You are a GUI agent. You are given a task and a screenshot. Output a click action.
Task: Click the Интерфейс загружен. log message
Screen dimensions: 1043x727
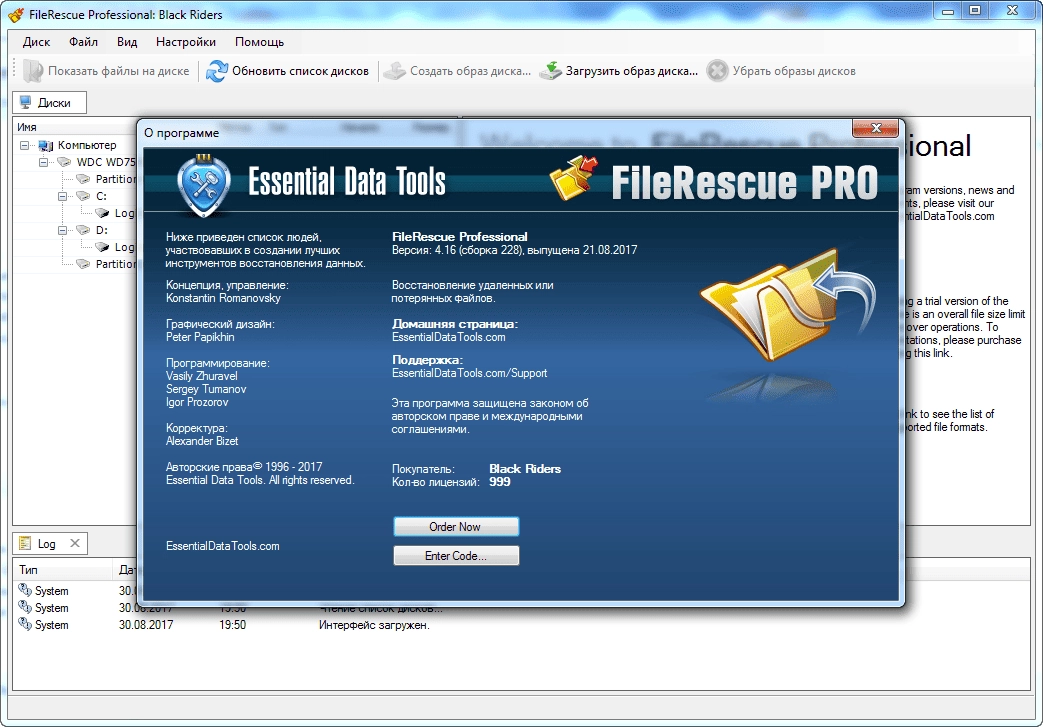(374, 625)
